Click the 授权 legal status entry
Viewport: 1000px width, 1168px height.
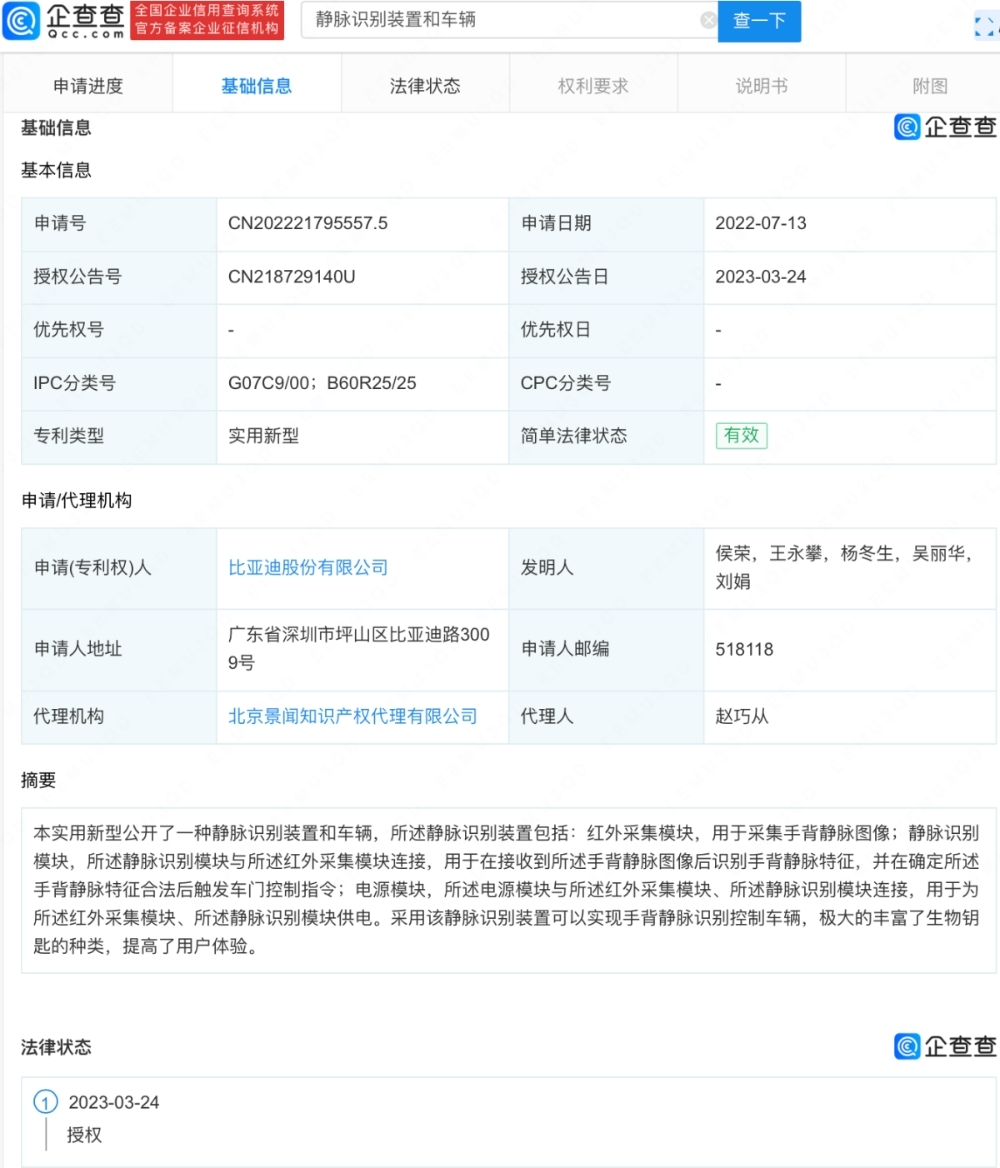click(84, 1135)
